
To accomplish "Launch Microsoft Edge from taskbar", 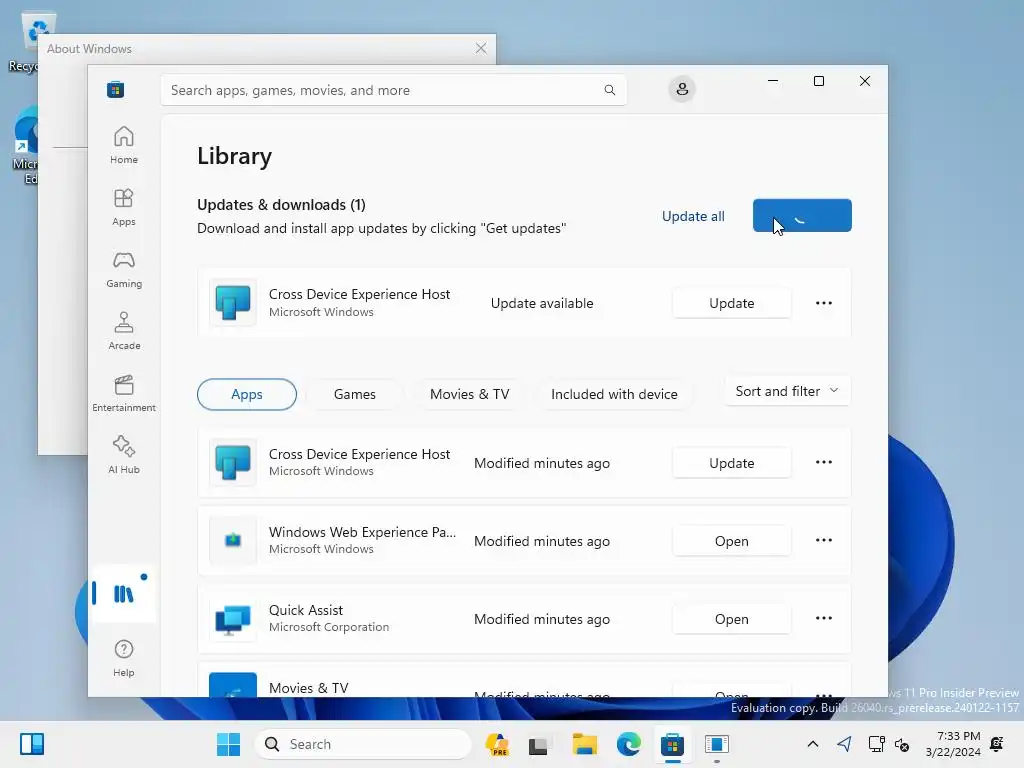I will pyautogui.click(x=628, y=744).
